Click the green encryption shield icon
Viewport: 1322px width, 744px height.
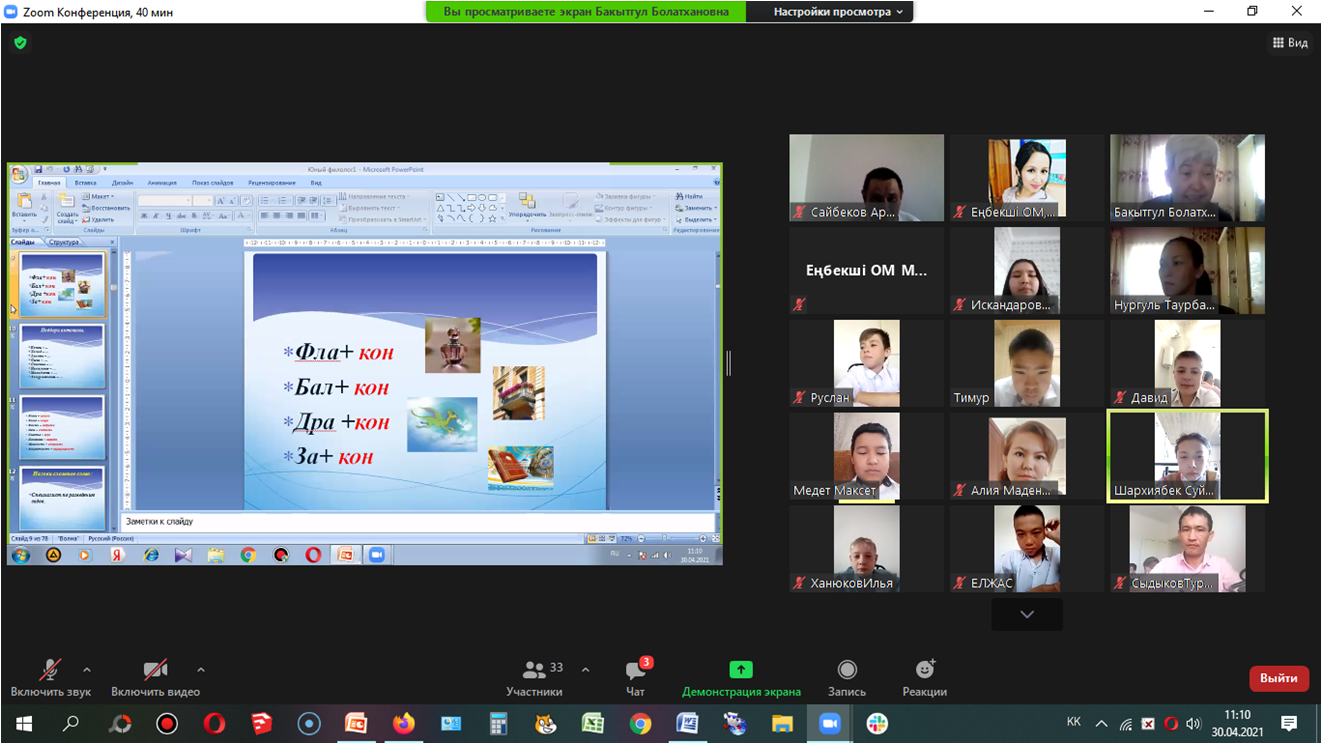tap(20, 43)
